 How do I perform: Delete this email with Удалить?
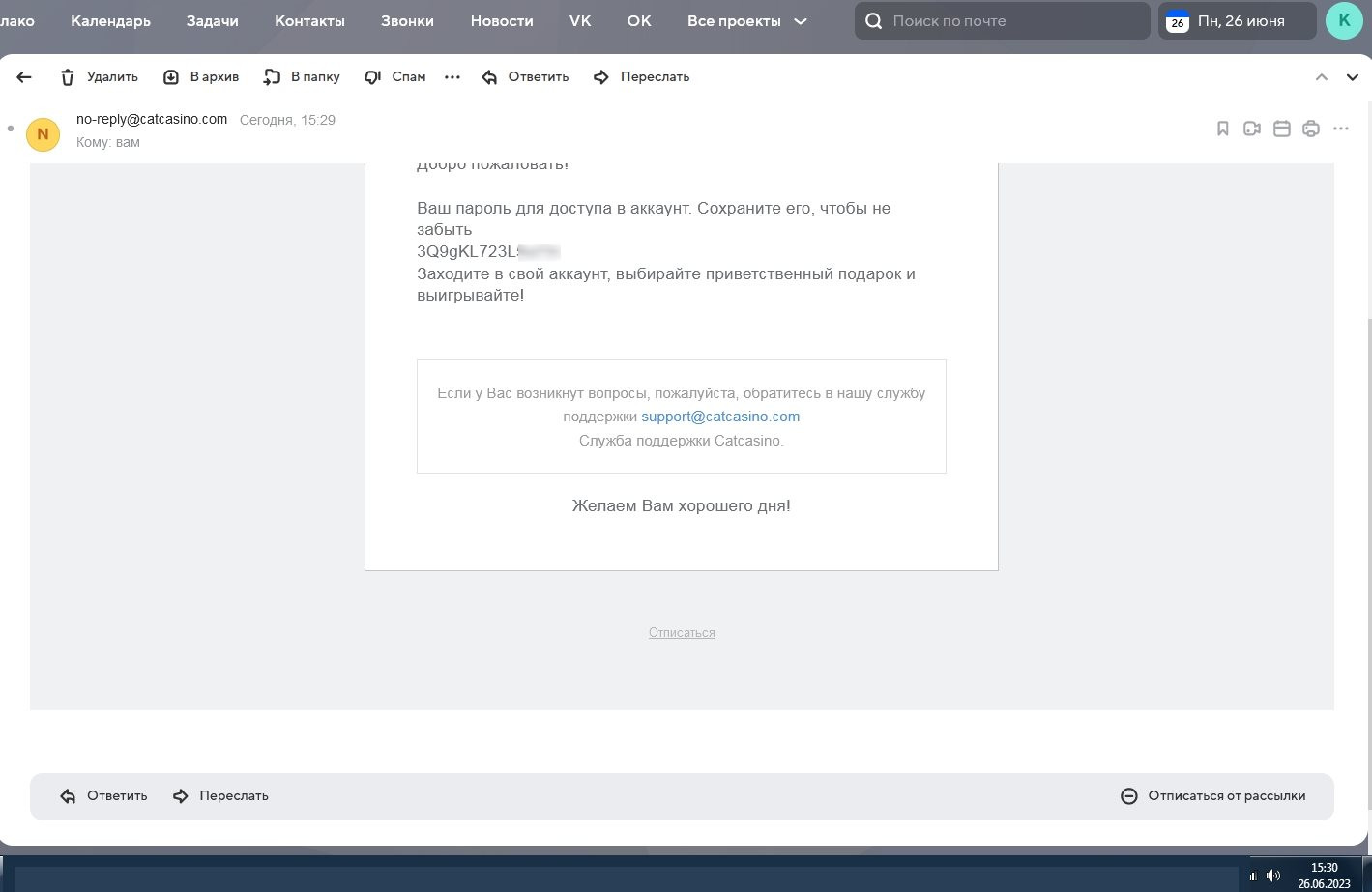point(99,77)
